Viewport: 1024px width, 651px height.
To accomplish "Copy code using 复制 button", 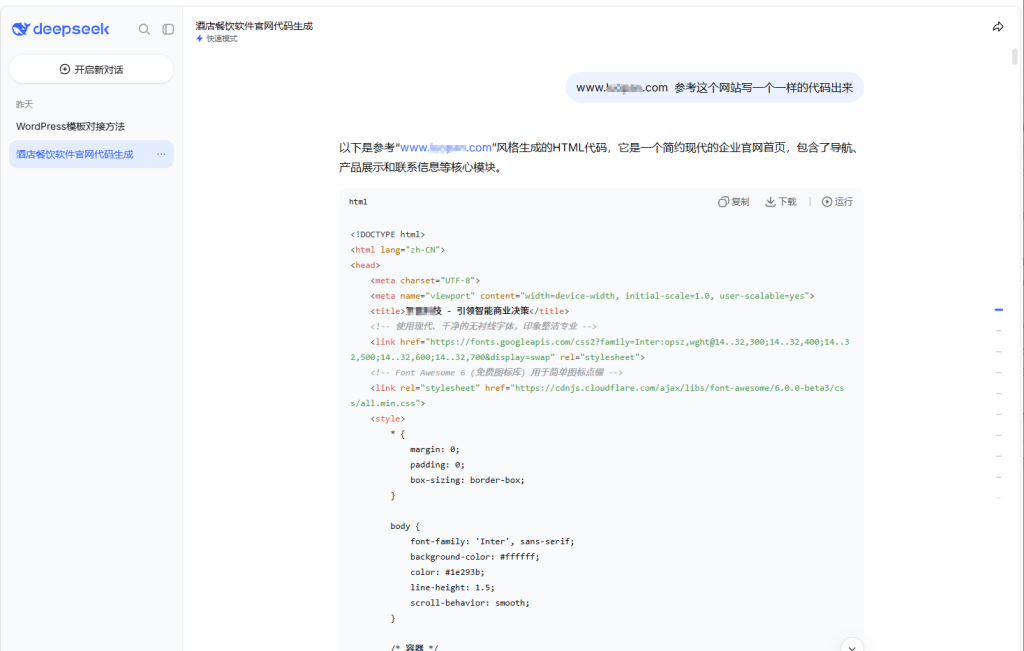I will pyautogui.click(x=733, y=202).
